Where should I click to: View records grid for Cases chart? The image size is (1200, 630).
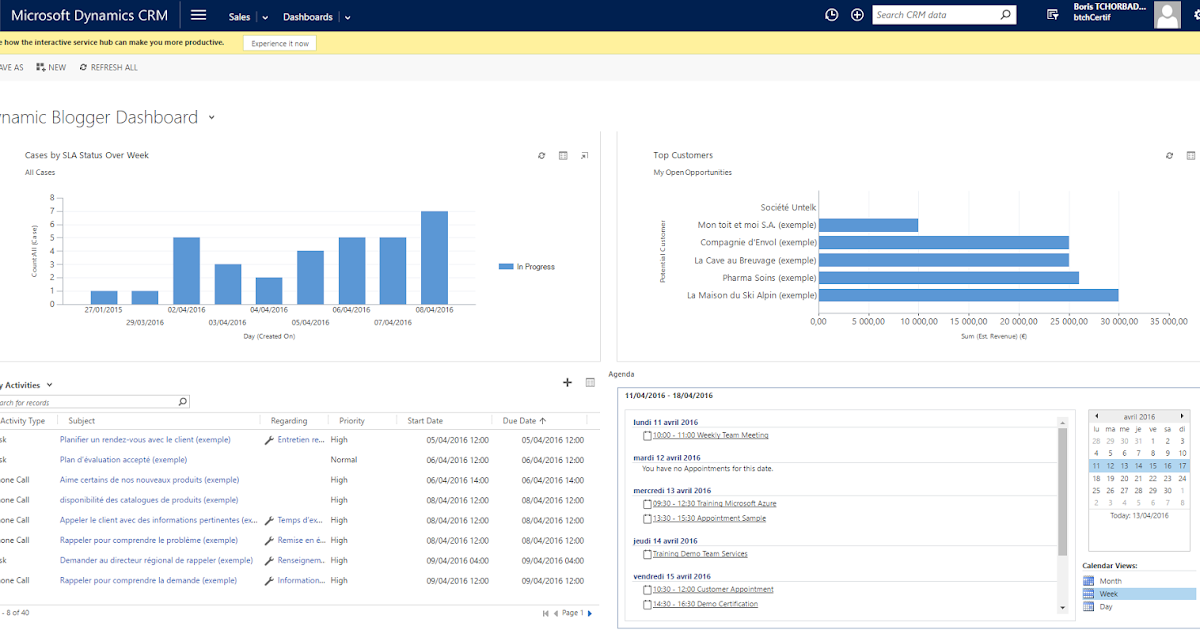click(x=562, y=155)
